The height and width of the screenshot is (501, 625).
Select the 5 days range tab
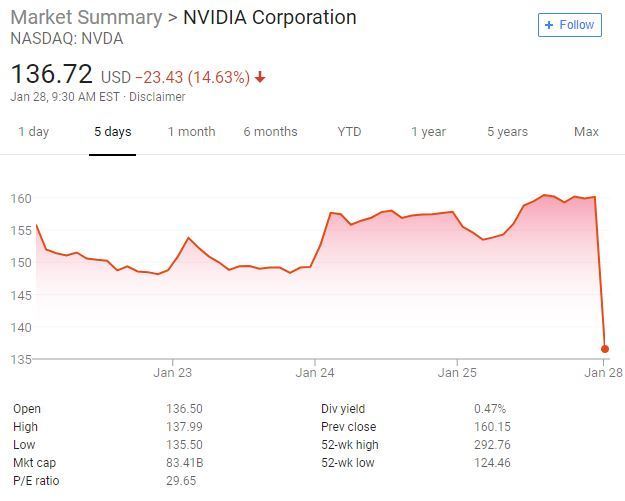(112, 132)
